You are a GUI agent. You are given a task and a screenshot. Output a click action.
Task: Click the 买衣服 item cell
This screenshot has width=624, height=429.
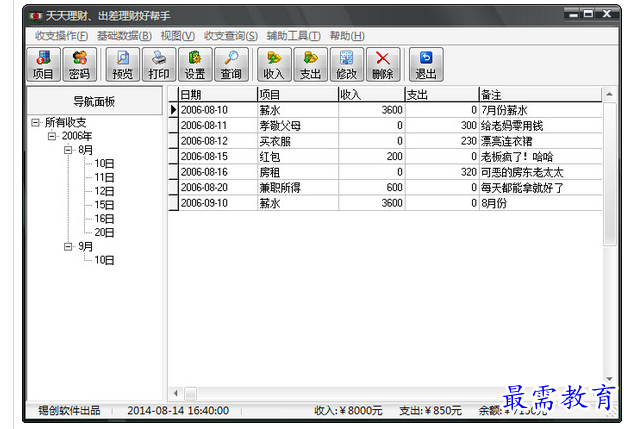point(298,141)
